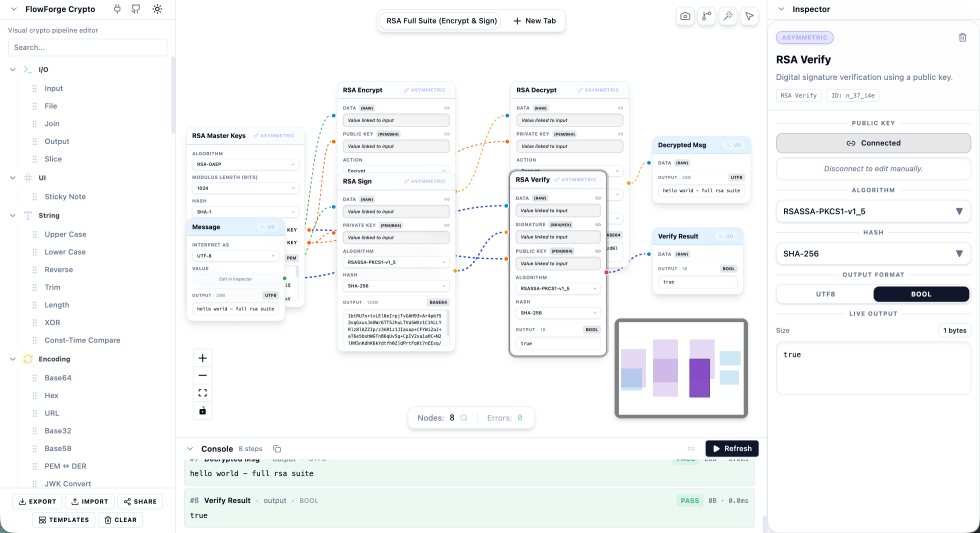Select Const-Time Compare in String list
The width and height of the screenshot is (980, 533).
(82, 340)
